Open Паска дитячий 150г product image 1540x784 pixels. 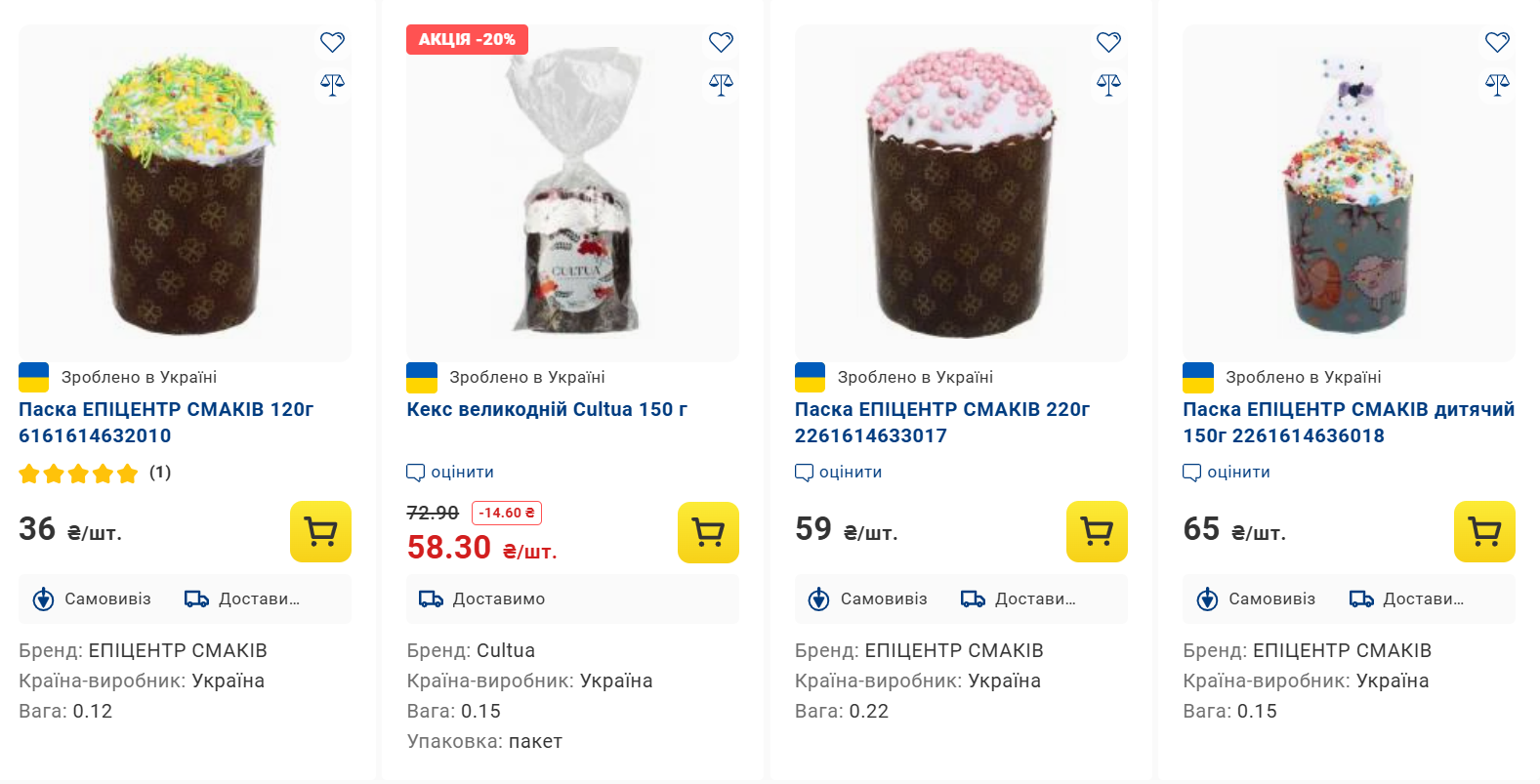[x=1348, y=195]
